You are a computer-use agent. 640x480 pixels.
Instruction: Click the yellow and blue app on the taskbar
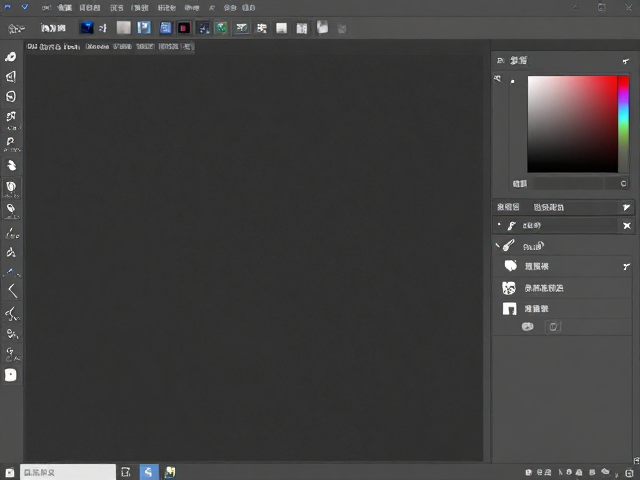(170, 472)
